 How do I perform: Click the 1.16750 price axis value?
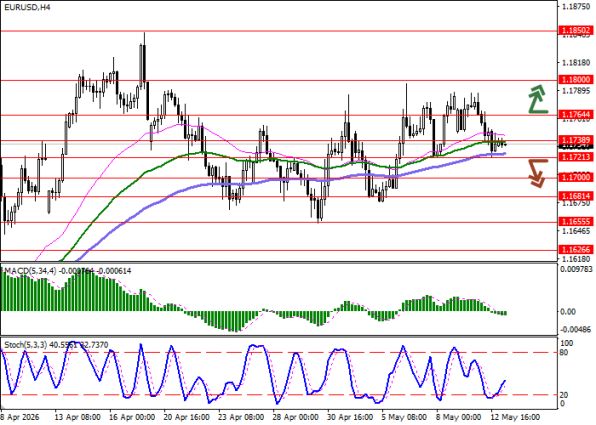click(577, 204)
